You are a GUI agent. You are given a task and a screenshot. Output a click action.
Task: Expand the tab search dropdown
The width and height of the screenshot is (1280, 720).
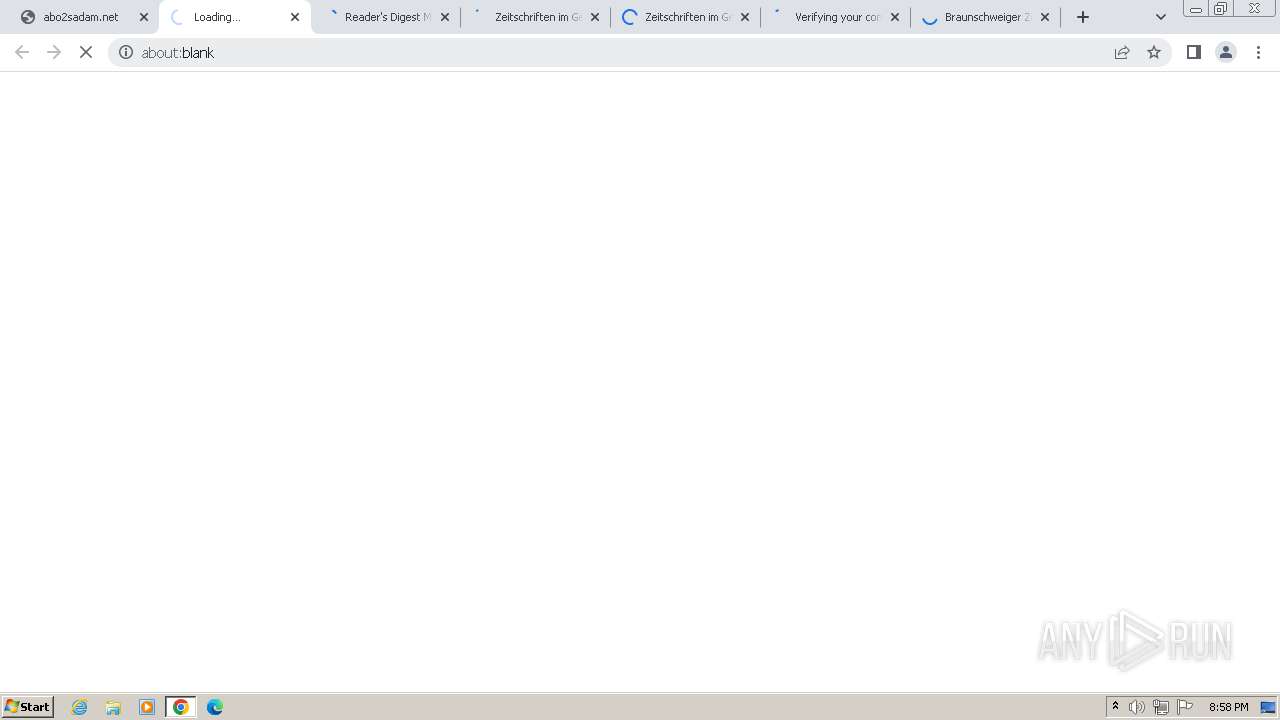point(1161,17)
